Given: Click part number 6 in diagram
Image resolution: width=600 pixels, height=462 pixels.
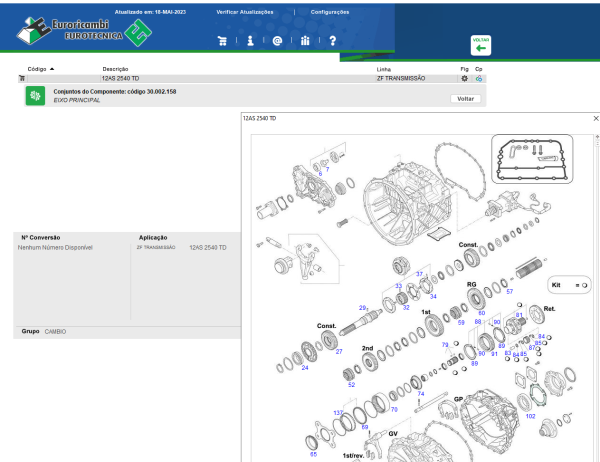Looking at the screenshot, I should click(320, 174).
